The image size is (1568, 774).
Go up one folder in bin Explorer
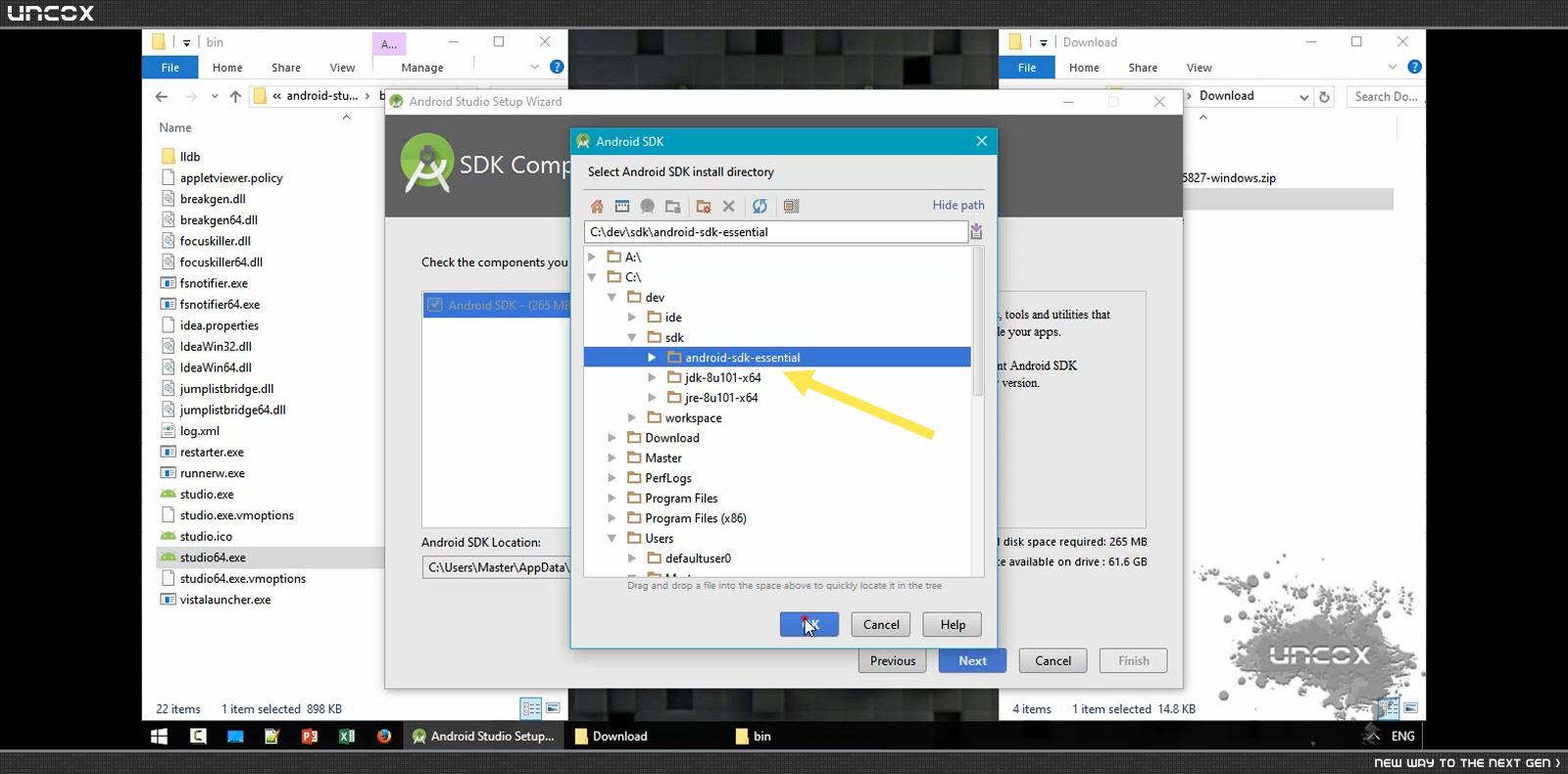coord(235,96)
